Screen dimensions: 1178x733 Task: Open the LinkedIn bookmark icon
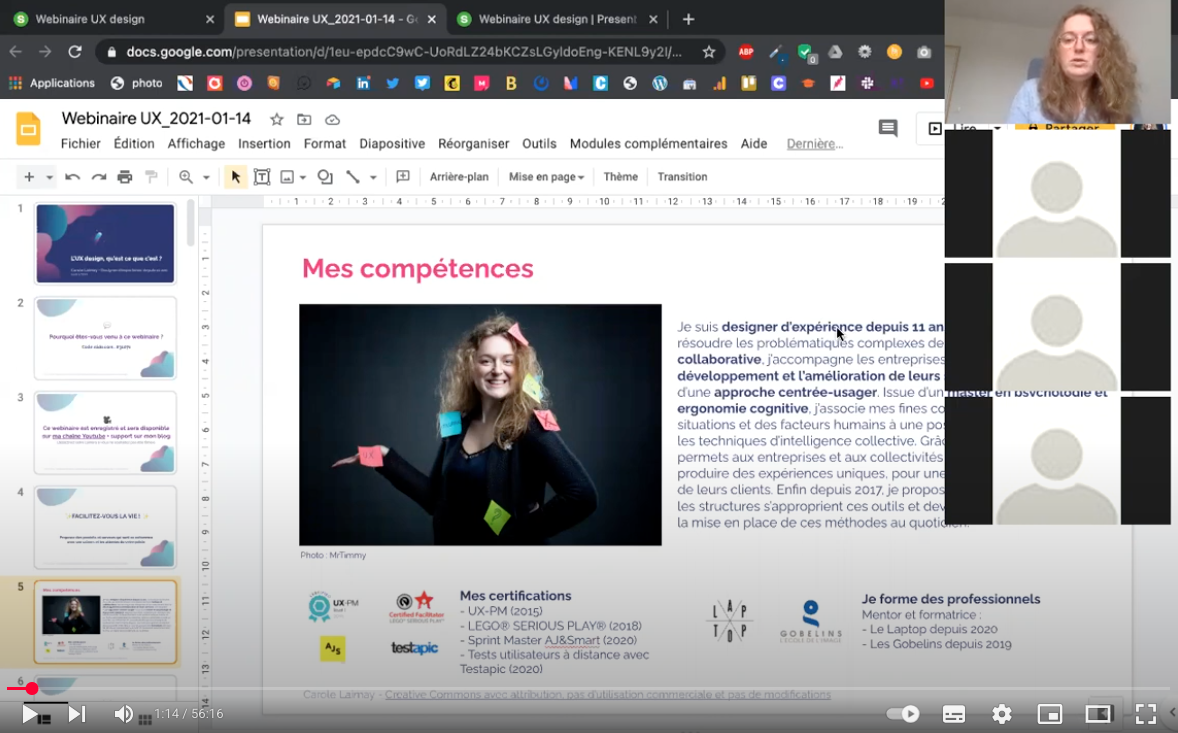(x=363, y=83)
